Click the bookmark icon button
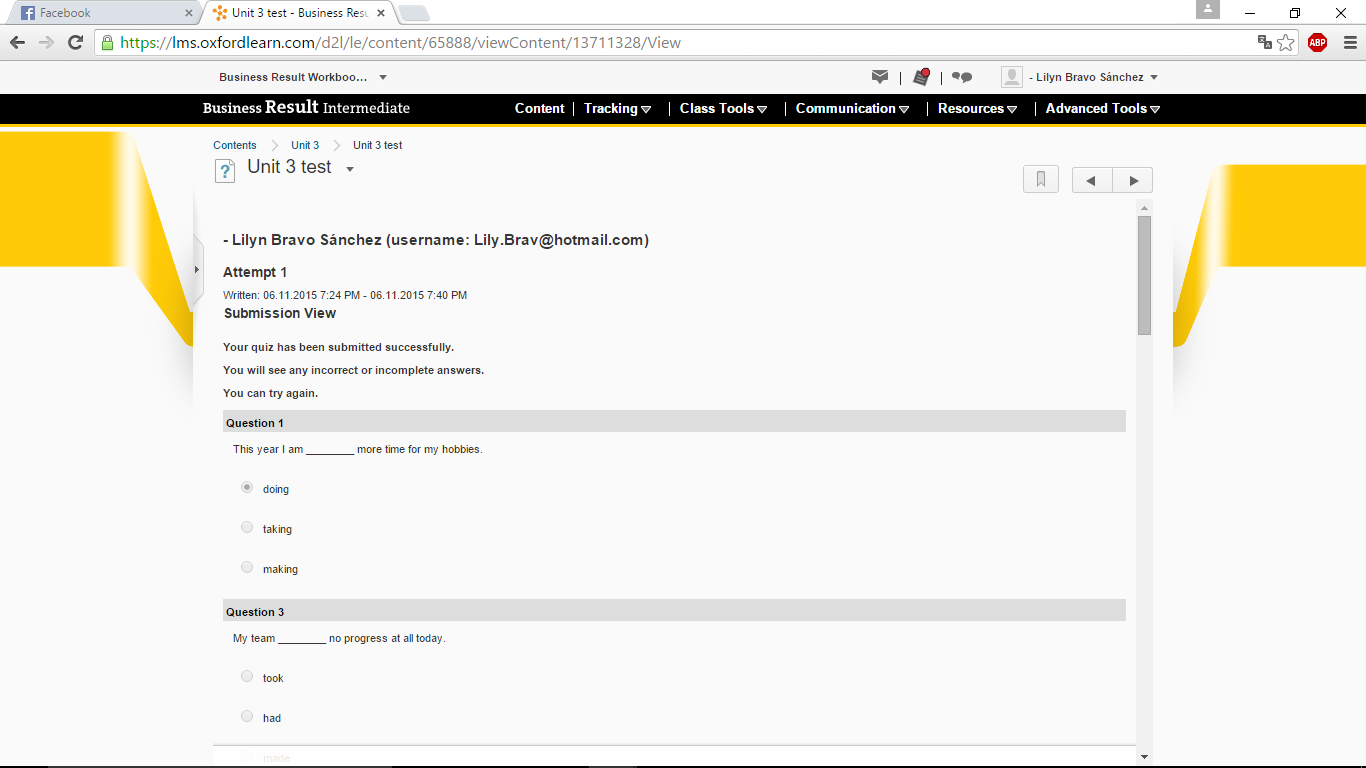Screen dimensions: 1366x768 tap(1041, 180)
